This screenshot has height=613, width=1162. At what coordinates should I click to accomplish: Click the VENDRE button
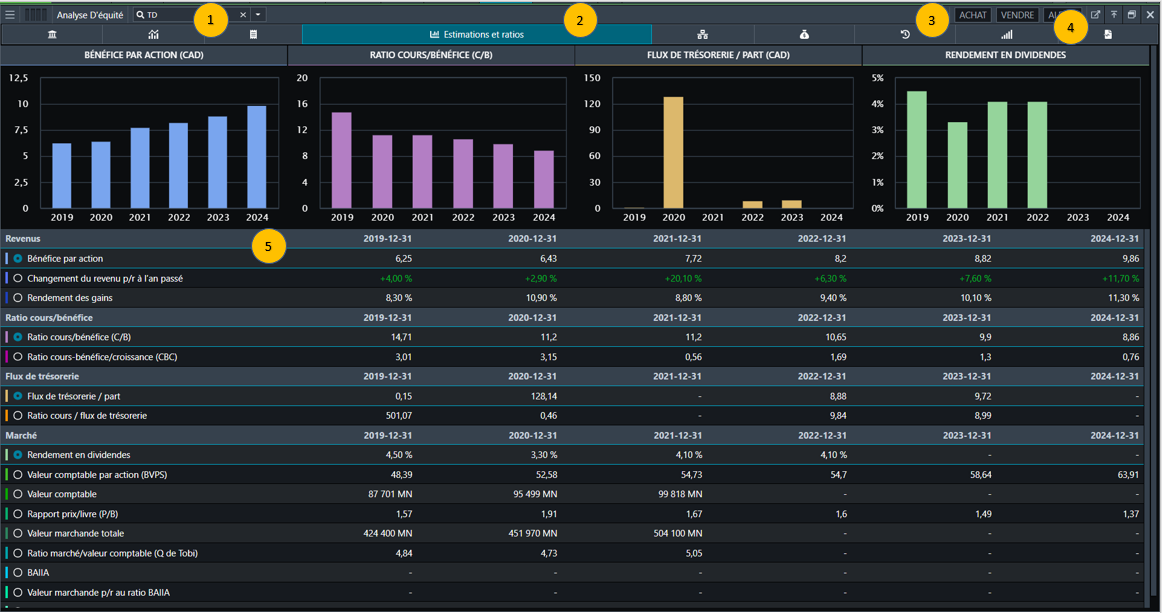point(1018,15)
